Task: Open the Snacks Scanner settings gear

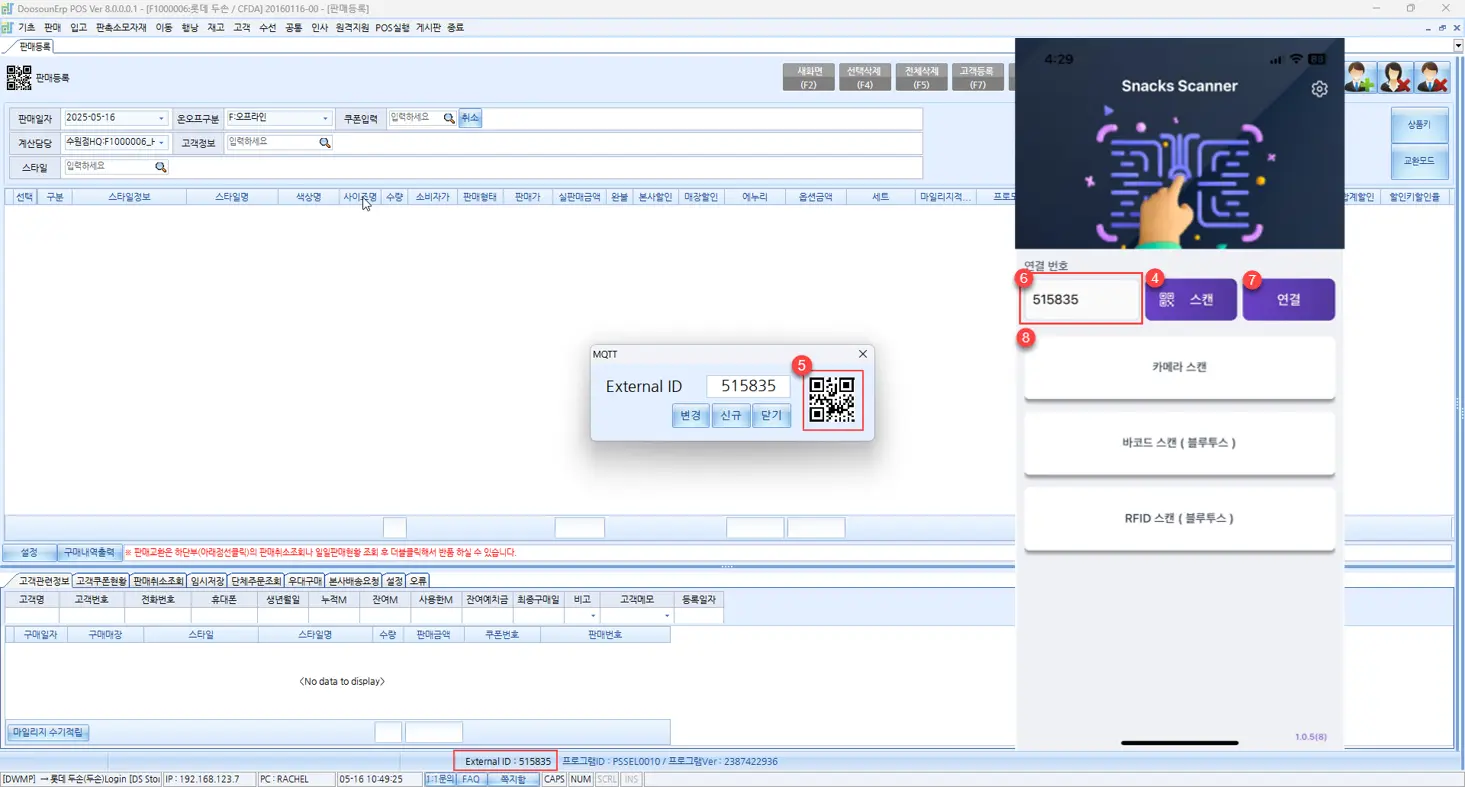Action: pyautogui.click(x=1319, y=89)
